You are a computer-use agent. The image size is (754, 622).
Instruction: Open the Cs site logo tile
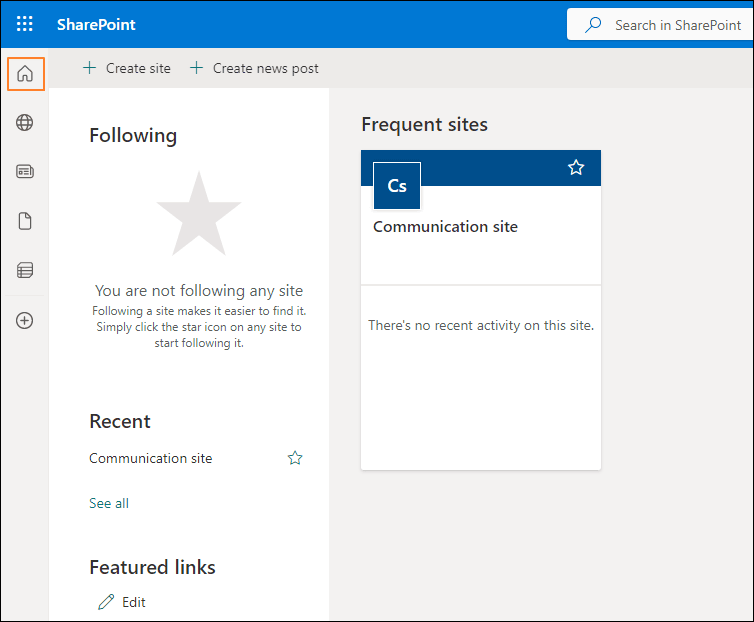click(397, 186)
